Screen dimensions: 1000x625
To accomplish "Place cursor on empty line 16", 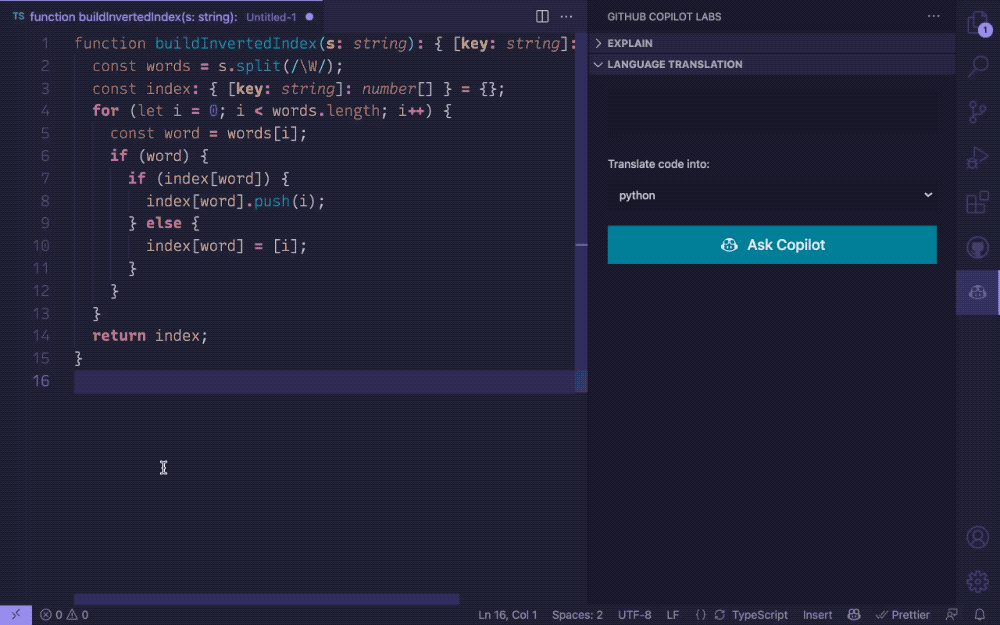I will (x=324, y=381).
